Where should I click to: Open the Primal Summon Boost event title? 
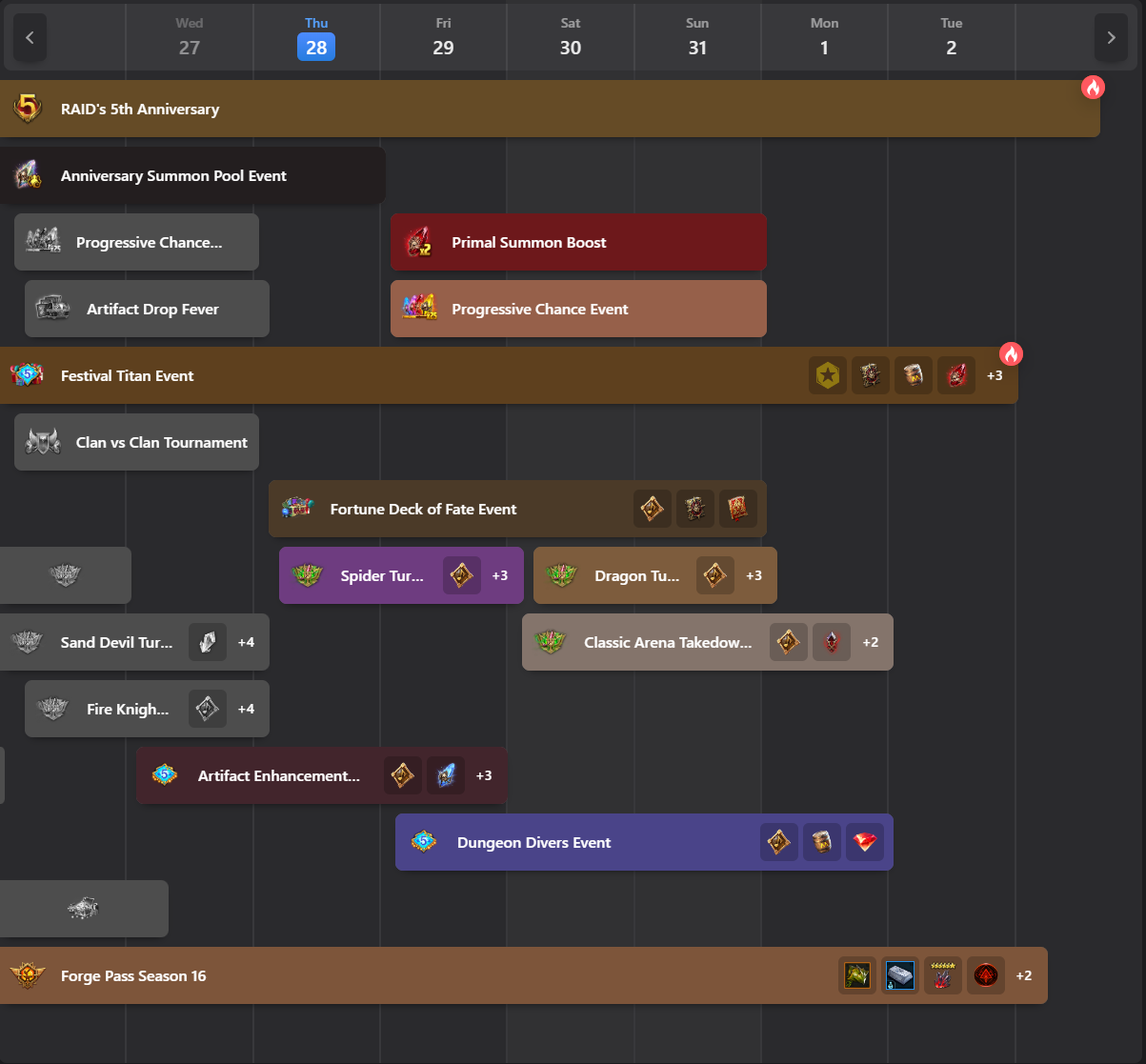pyautogui.click(x=529, y=242)
